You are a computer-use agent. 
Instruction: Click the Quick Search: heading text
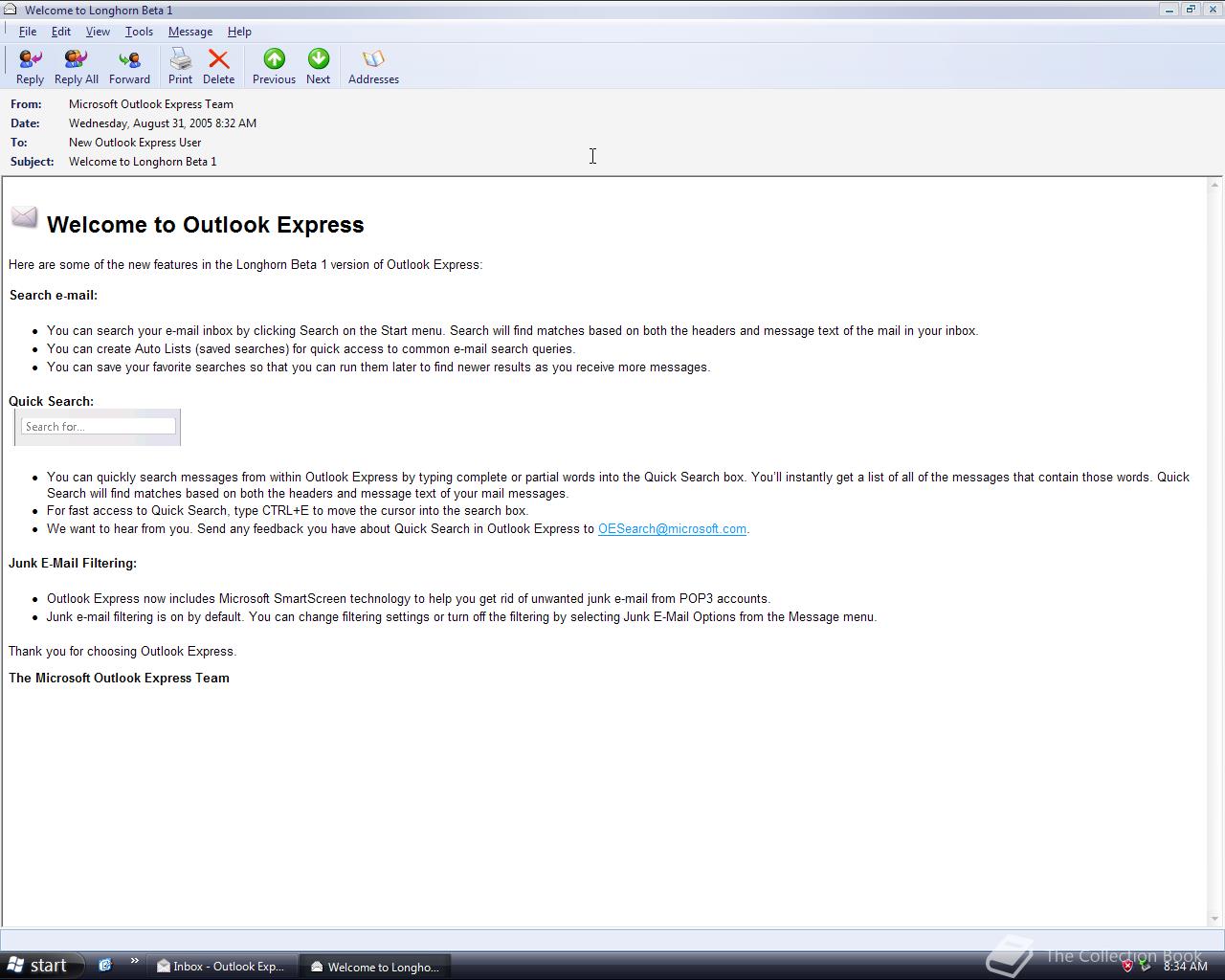click(52, 401)
